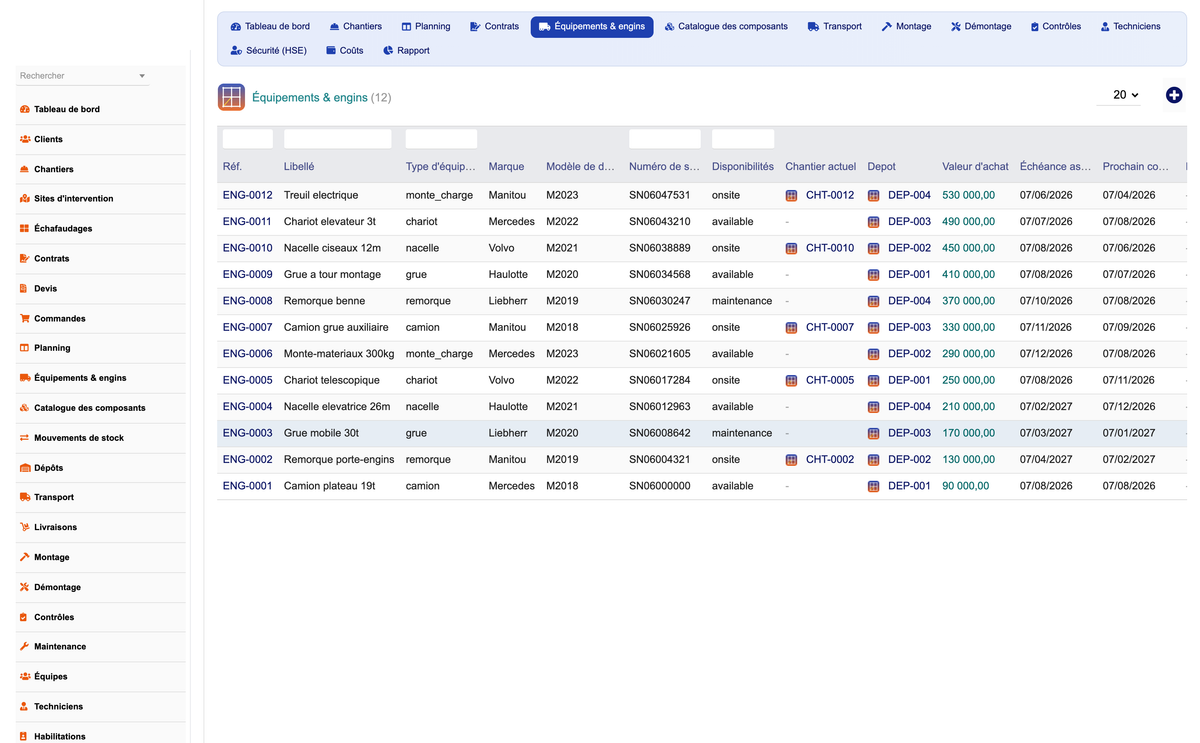The height and width of the screenshot is (743, 1200).
Task: Click the Équipements & engins grid header icon
Action: pyautogui.click(x=231, y=97)
